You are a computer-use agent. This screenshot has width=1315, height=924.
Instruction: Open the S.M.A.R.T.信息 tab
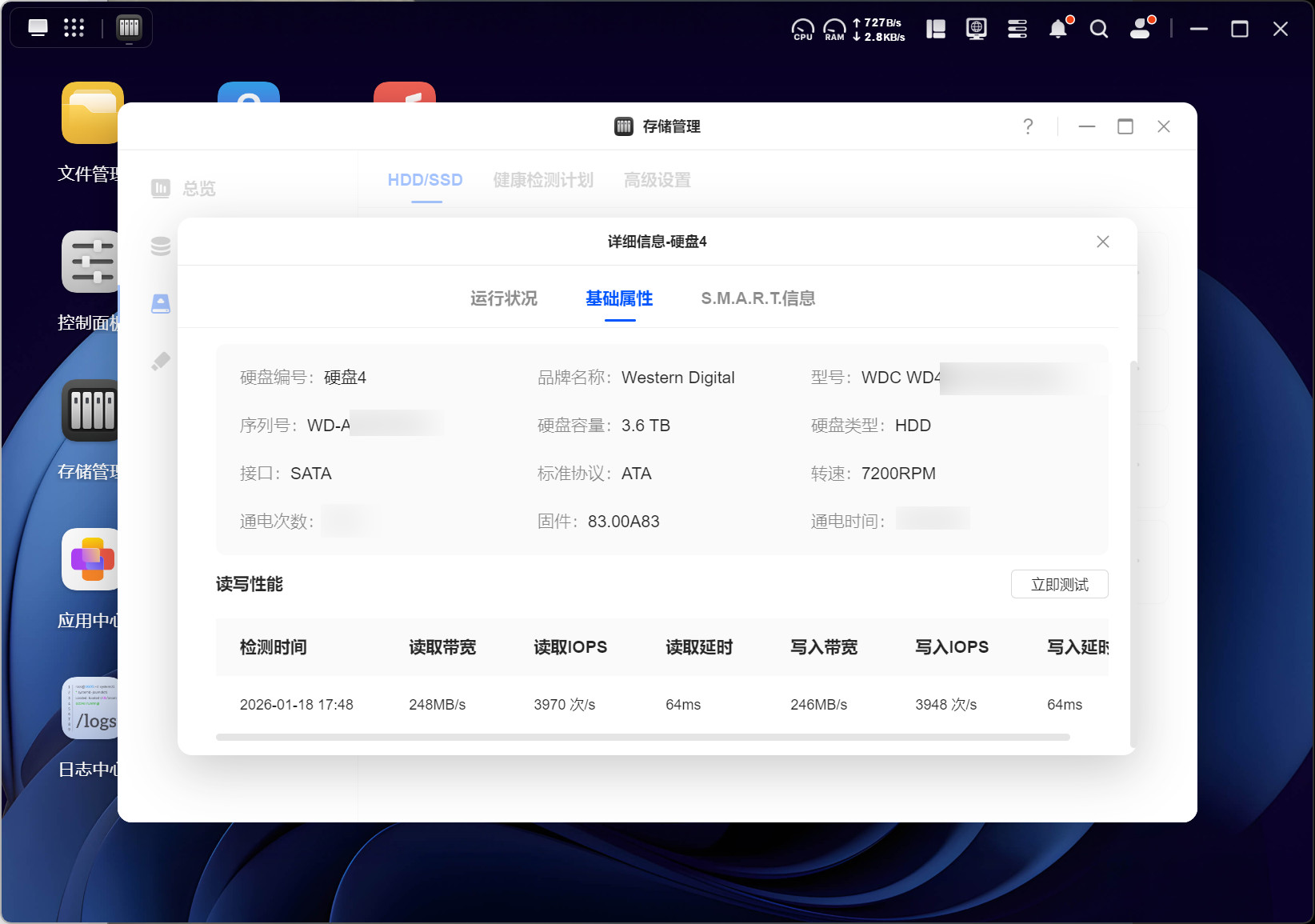point(758,298)
